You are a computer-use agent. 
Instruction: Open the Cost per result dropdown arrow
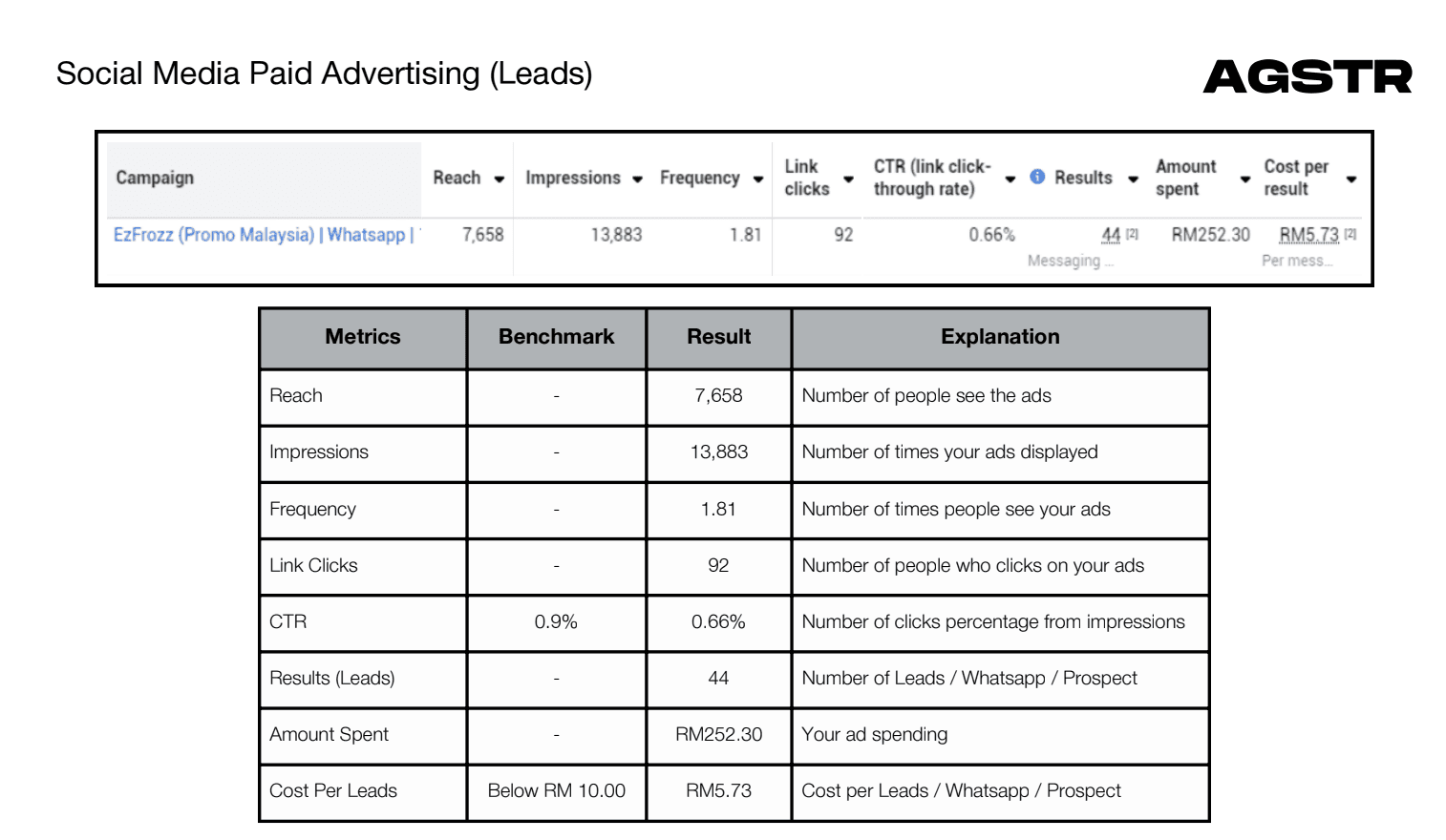tap(1351, 178)
